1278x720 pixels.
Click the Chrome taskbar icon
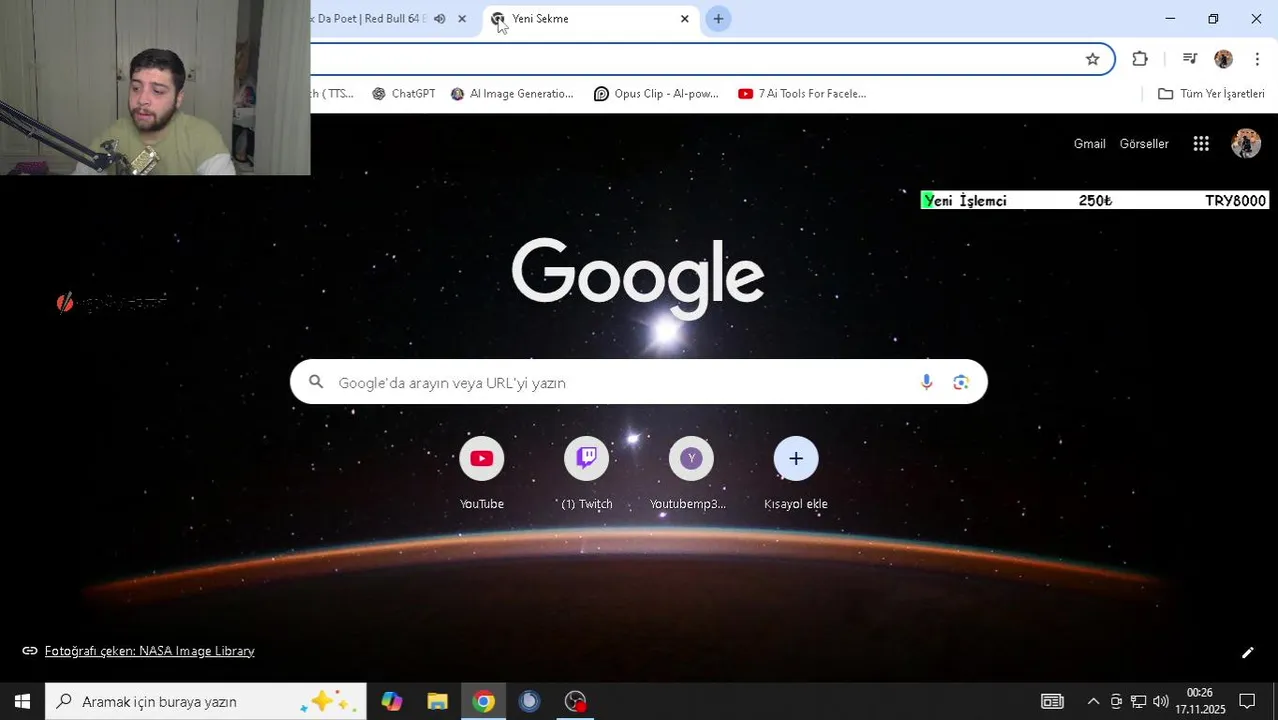[483, 702]
